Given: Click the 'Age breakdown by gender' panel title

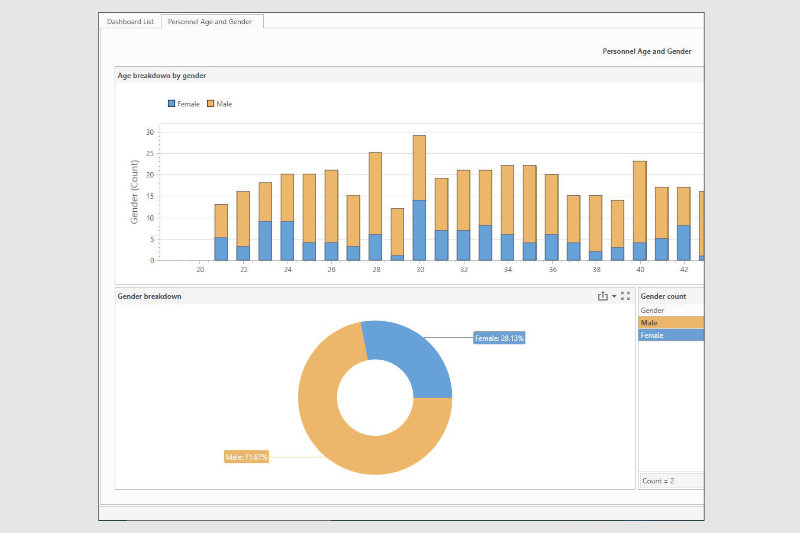Looking at the screenshot, I should pyautogui.click(x=162, y=75).
